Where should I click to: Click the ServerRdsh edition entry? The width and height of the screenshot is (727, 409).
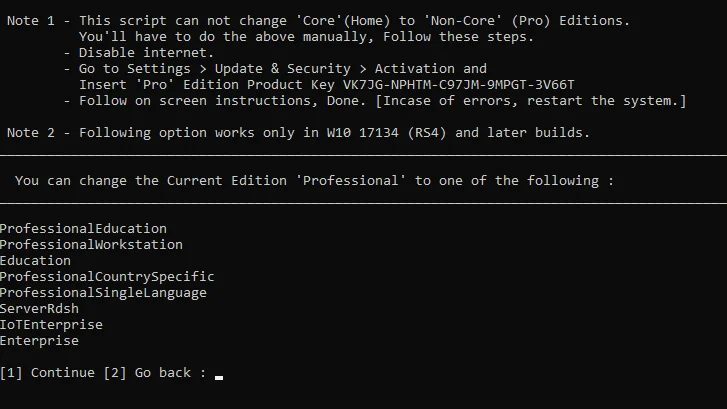tap(39, 309)
